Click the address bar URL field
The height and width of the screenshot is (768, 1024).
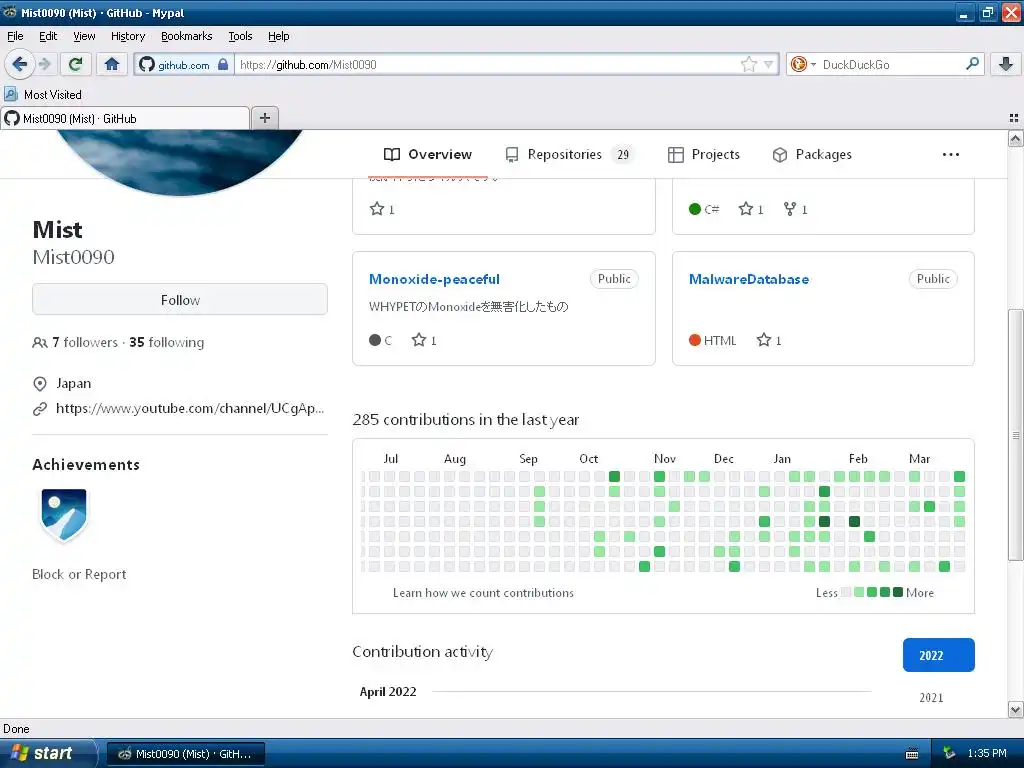[x=488, y=64]
